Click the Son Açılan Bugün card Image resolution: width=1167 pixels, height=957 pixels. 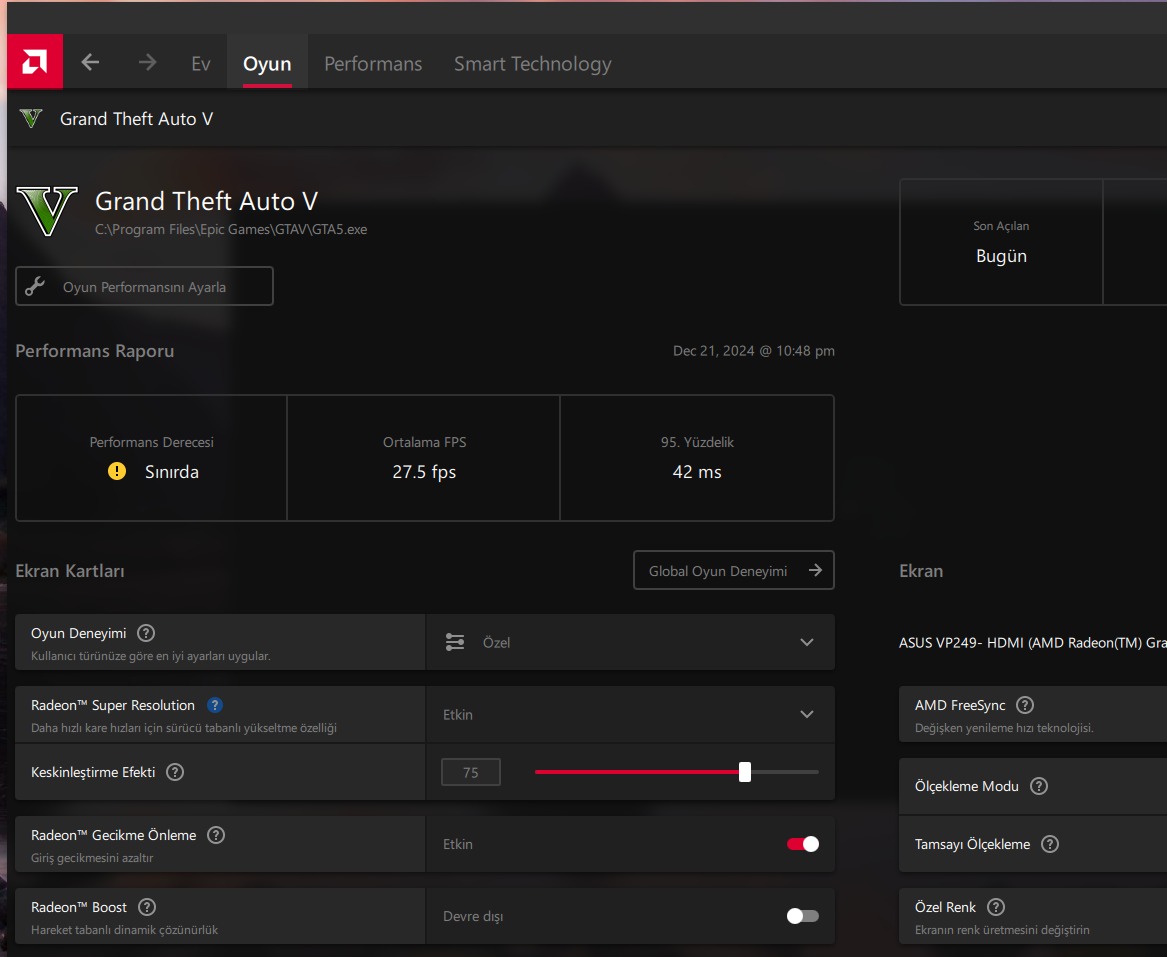point(1001,242)
